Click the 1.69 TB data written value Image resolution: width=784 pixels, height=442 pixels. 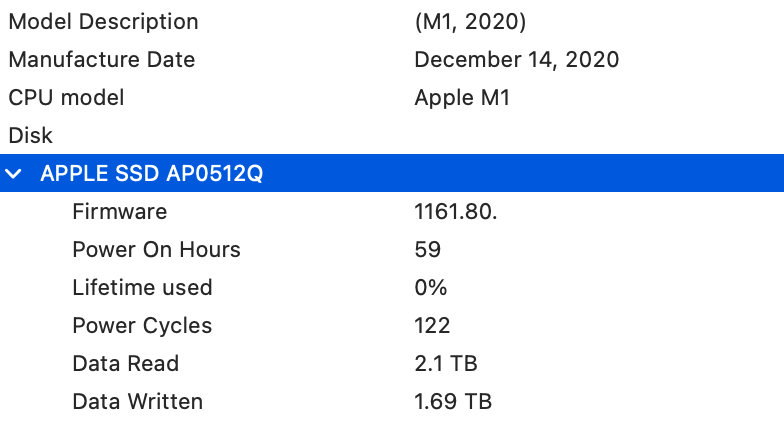[453, 402]
